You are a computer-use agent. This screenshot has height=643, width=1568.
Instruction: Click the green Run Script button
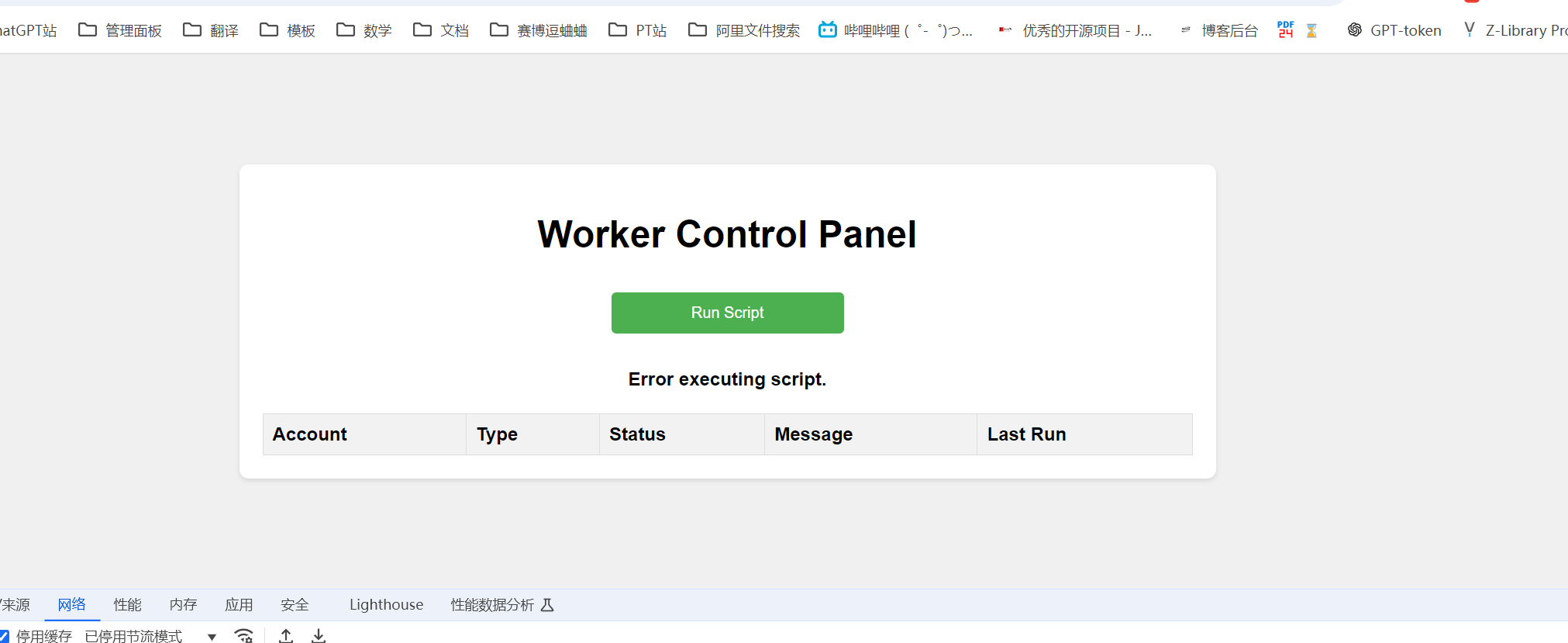(727, 313)
